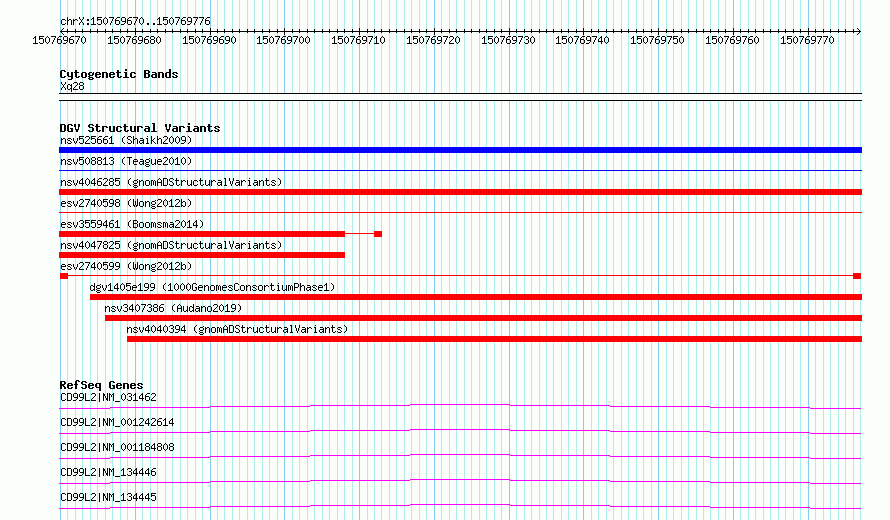The image size is (890, 520).
Task: Click the red nsv3407386 variant bar
Action: tap(484, 318)
